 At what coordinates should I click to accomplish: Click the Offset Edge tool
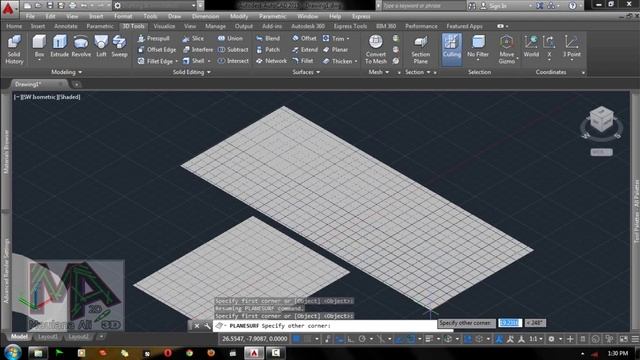tap(157, 50)
